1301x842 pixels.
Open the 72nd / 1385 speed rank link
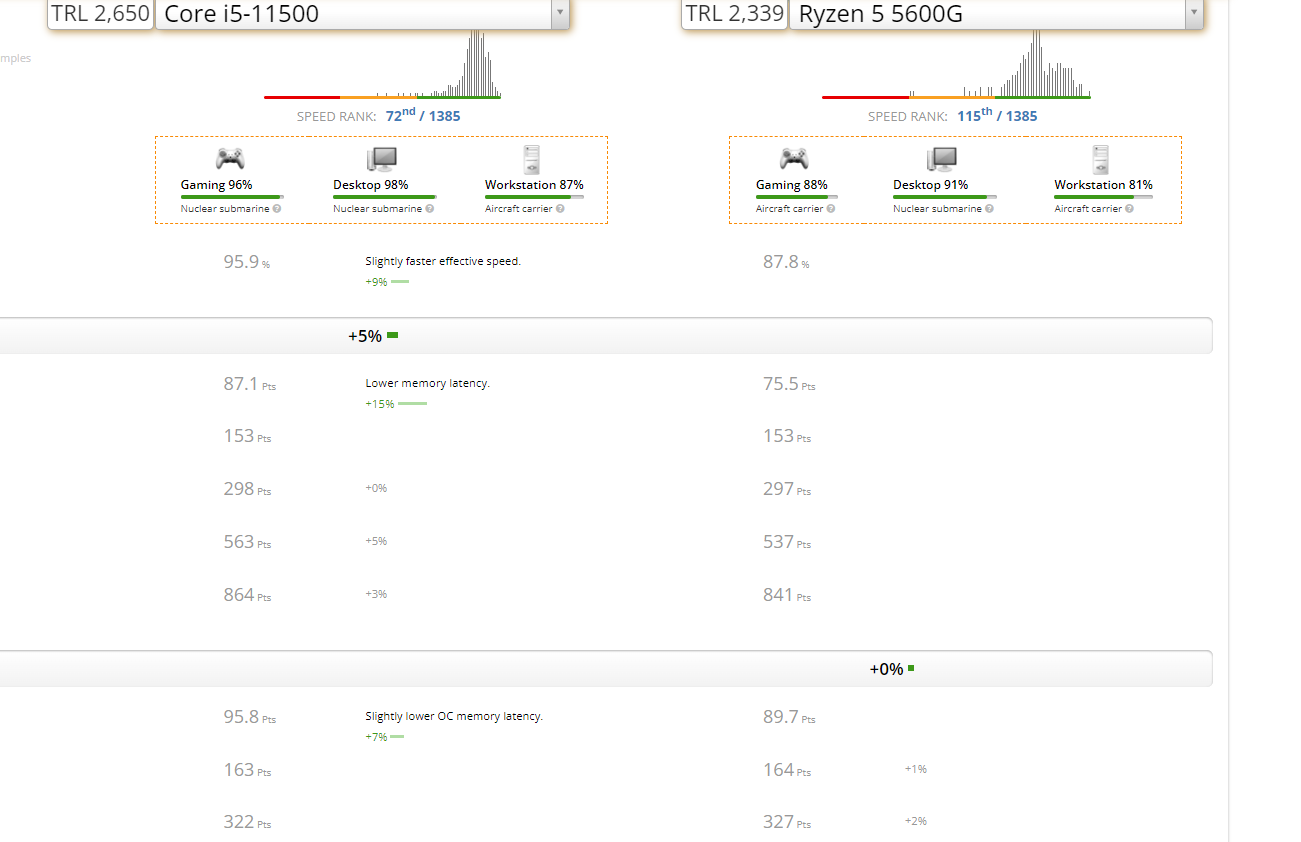coord(423,115)
